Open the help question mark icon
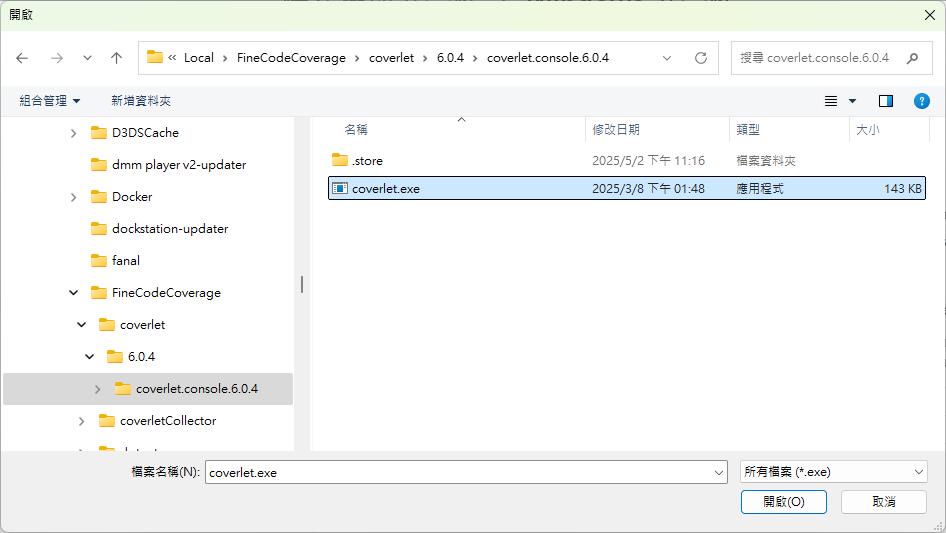This screenshot has width=946, height=533. tap(922, 101)
